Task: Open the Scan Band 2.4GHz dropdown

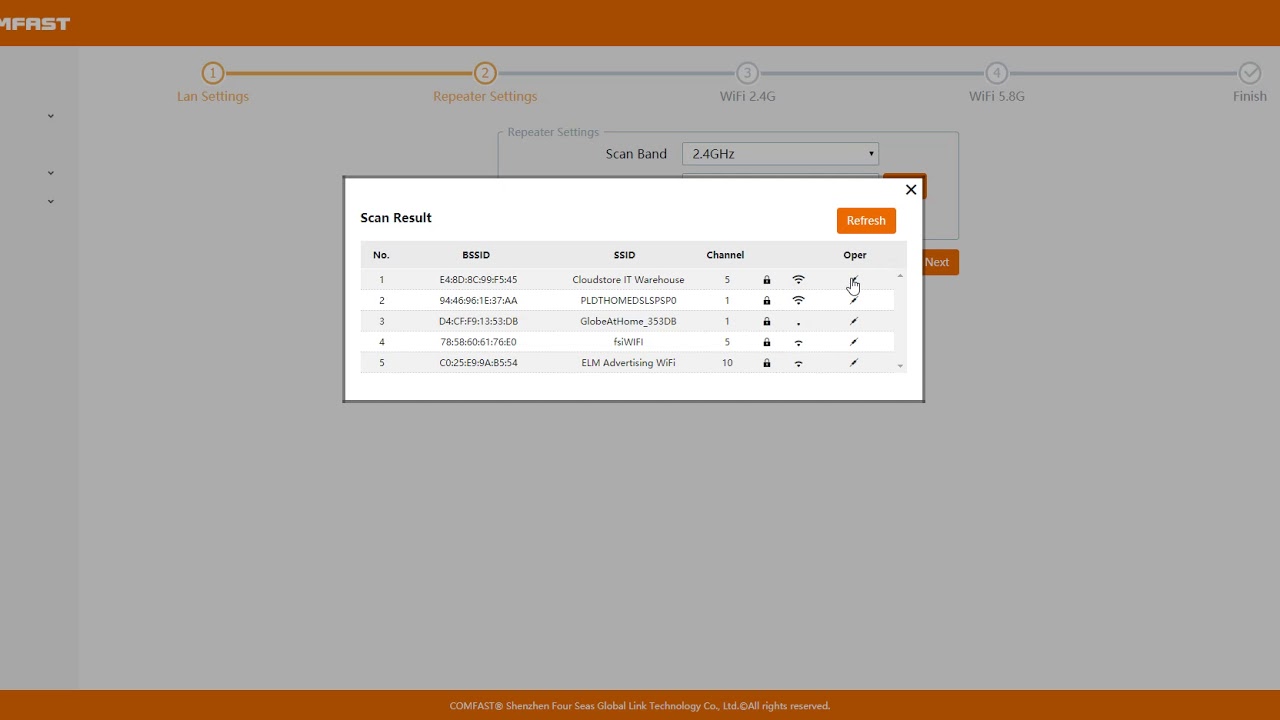Action: pyautogui.click(x=780, y=154)
